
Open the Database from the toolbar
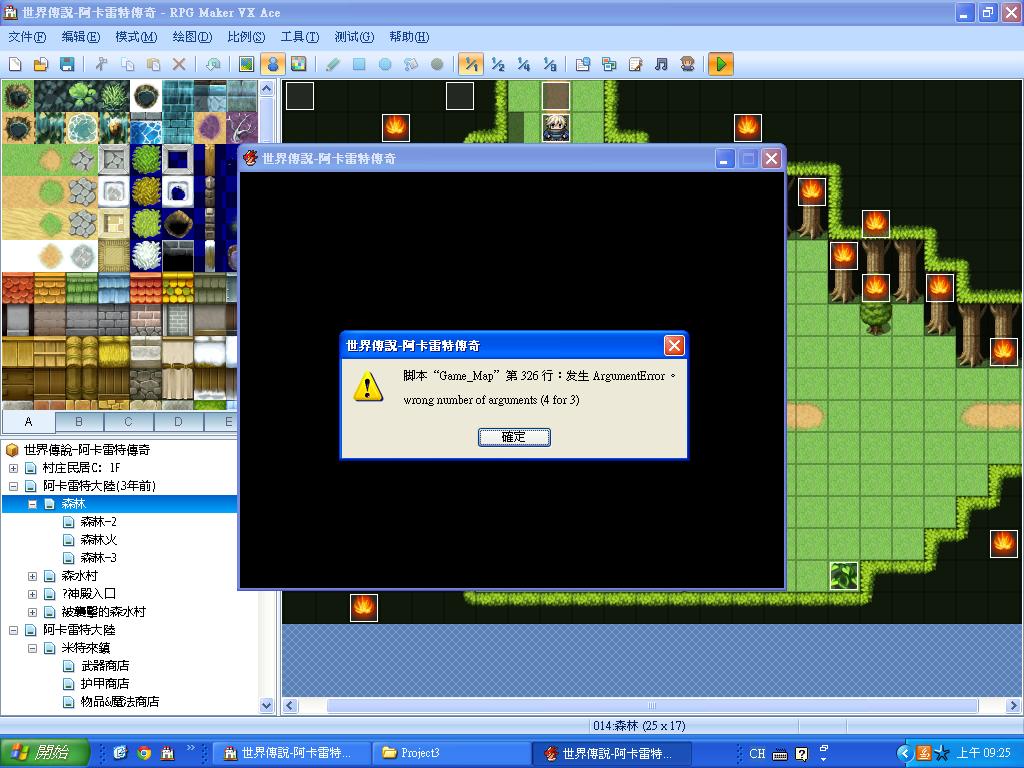[583, 64]
